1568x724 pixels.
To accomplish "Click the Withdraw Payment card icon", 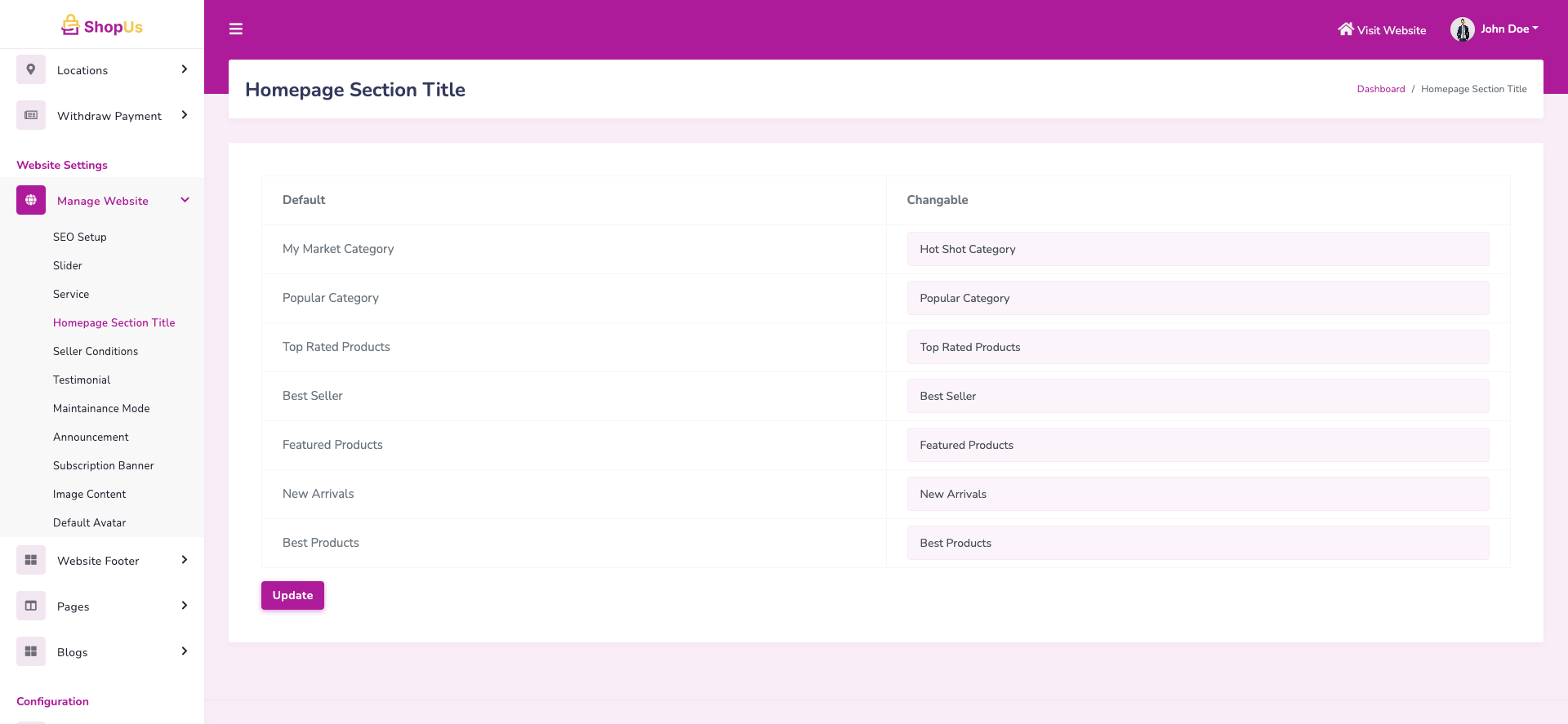I will pos(31,116).
